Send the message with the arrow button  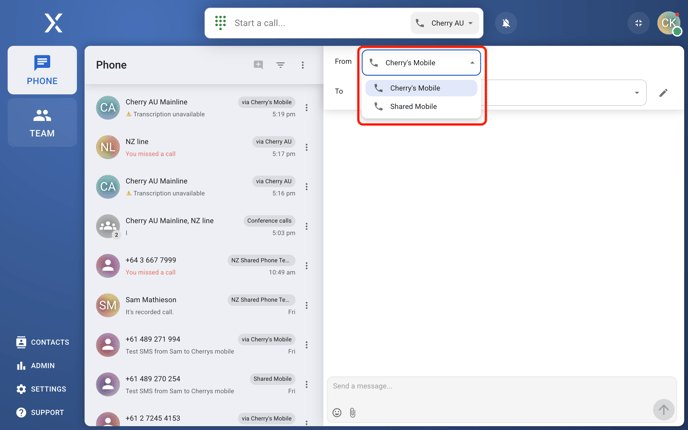click(x=663, y=410)
